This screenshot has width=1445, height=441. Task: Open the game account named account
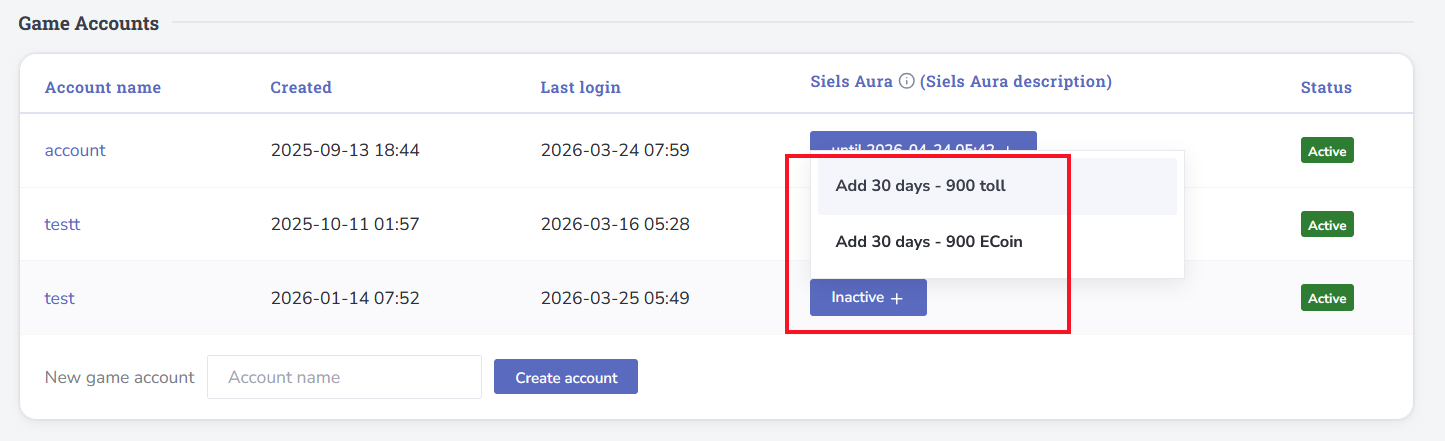coord(75,151)
